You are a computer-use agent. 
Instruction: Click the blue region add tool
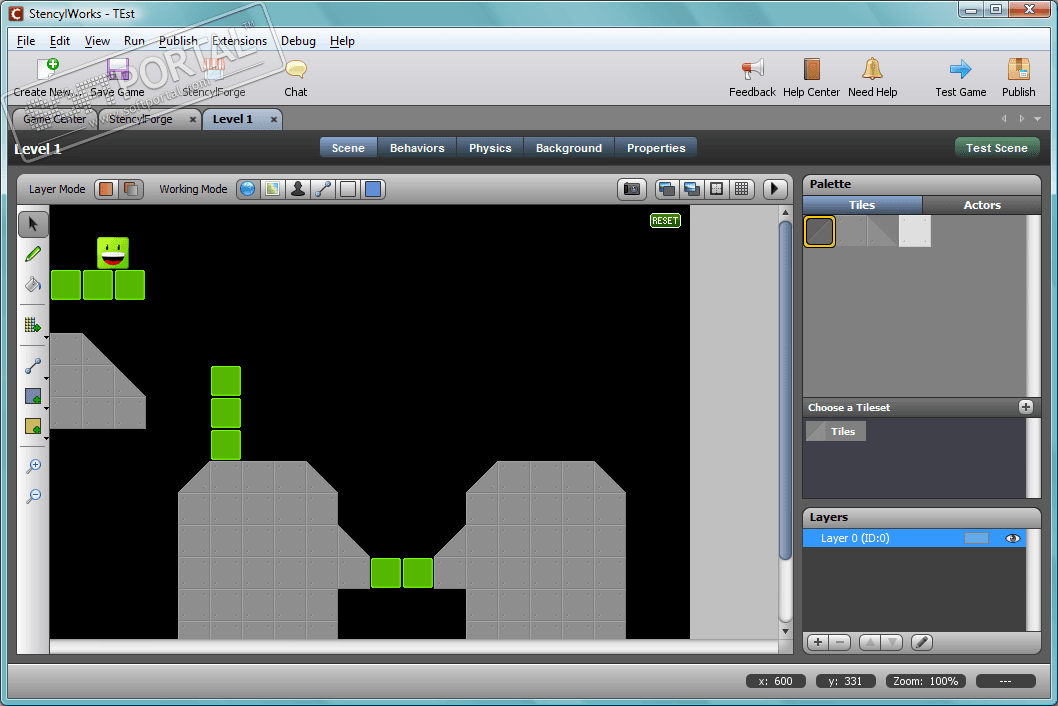32,396
